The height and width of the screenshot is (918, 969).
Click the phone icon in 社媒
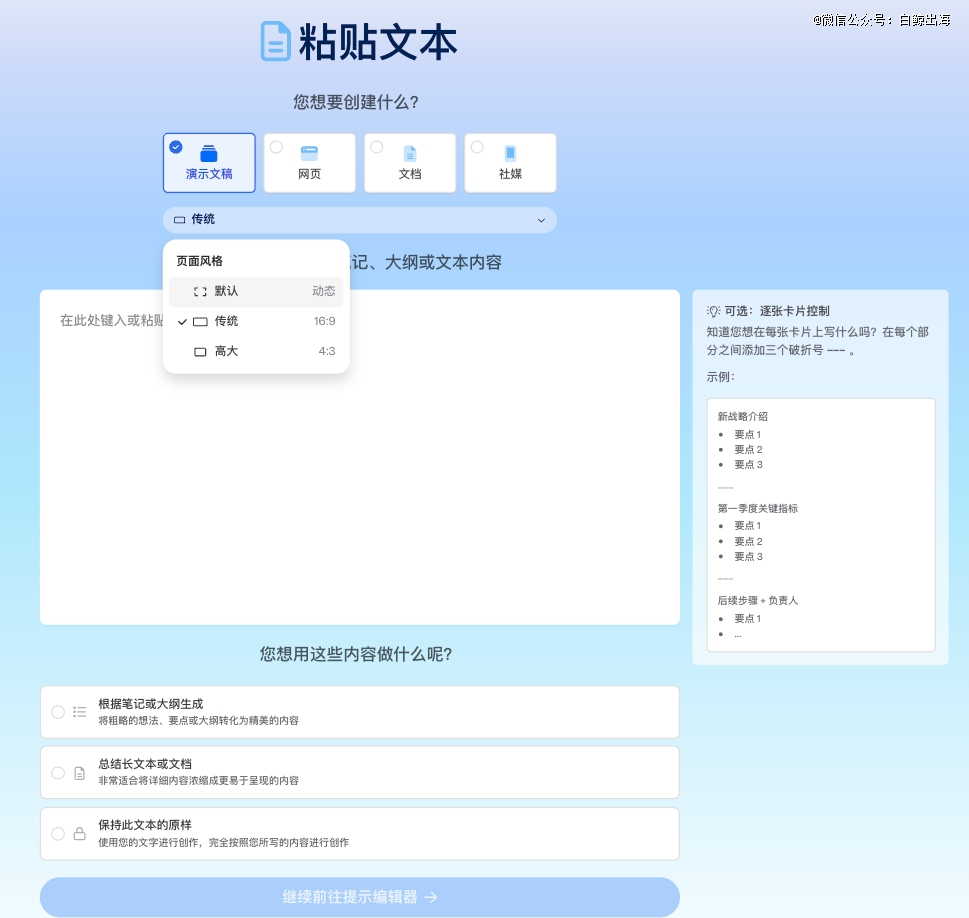tap(510, 153)
